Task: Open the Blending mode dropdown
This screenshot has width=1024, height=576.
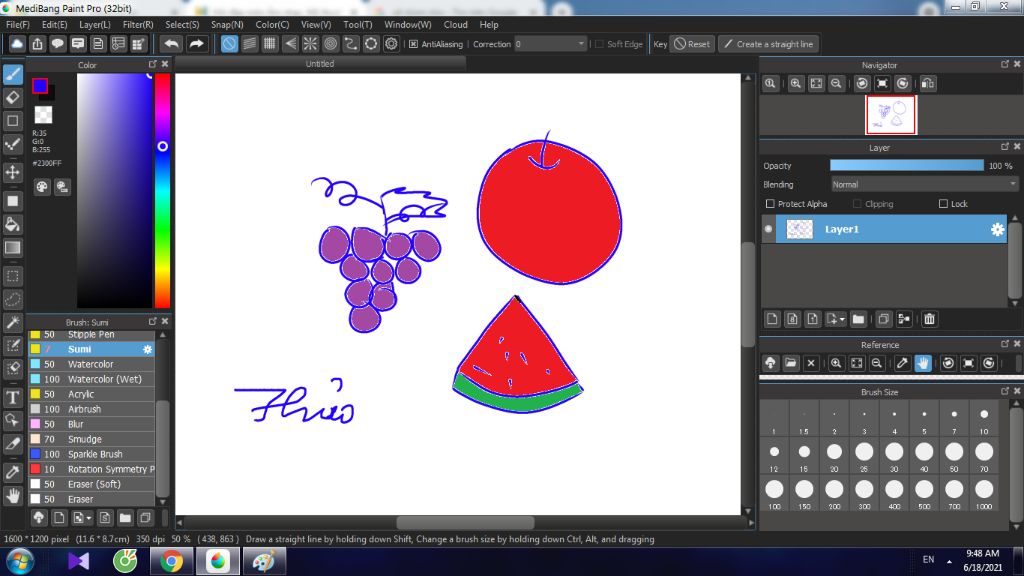Action: 924,185
